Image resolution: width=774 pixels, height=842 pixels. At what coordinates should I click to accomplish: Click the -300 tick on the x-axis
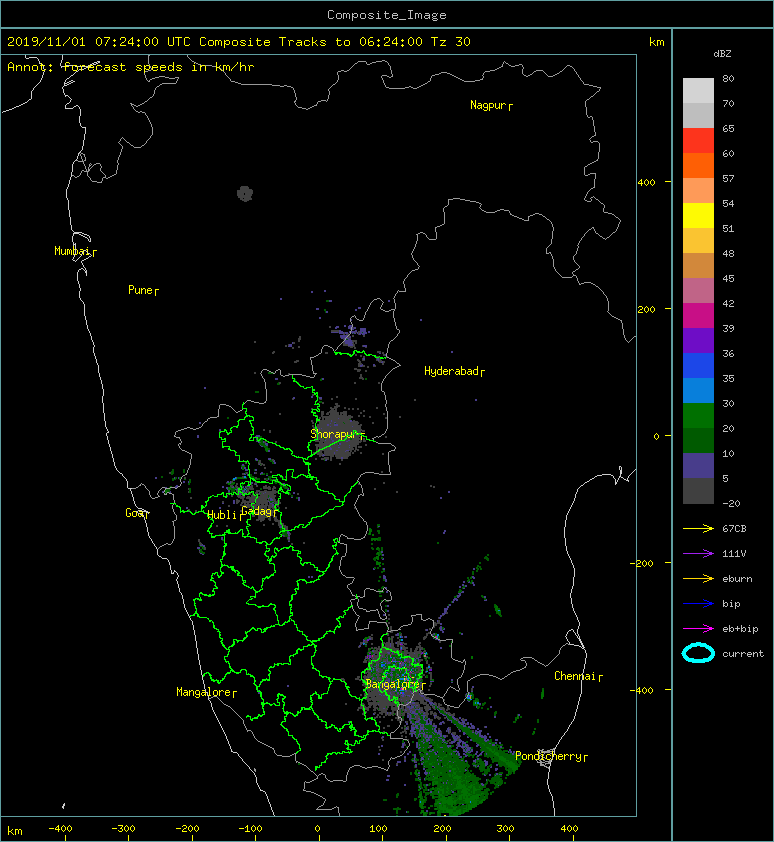click(x=124, y=829)
